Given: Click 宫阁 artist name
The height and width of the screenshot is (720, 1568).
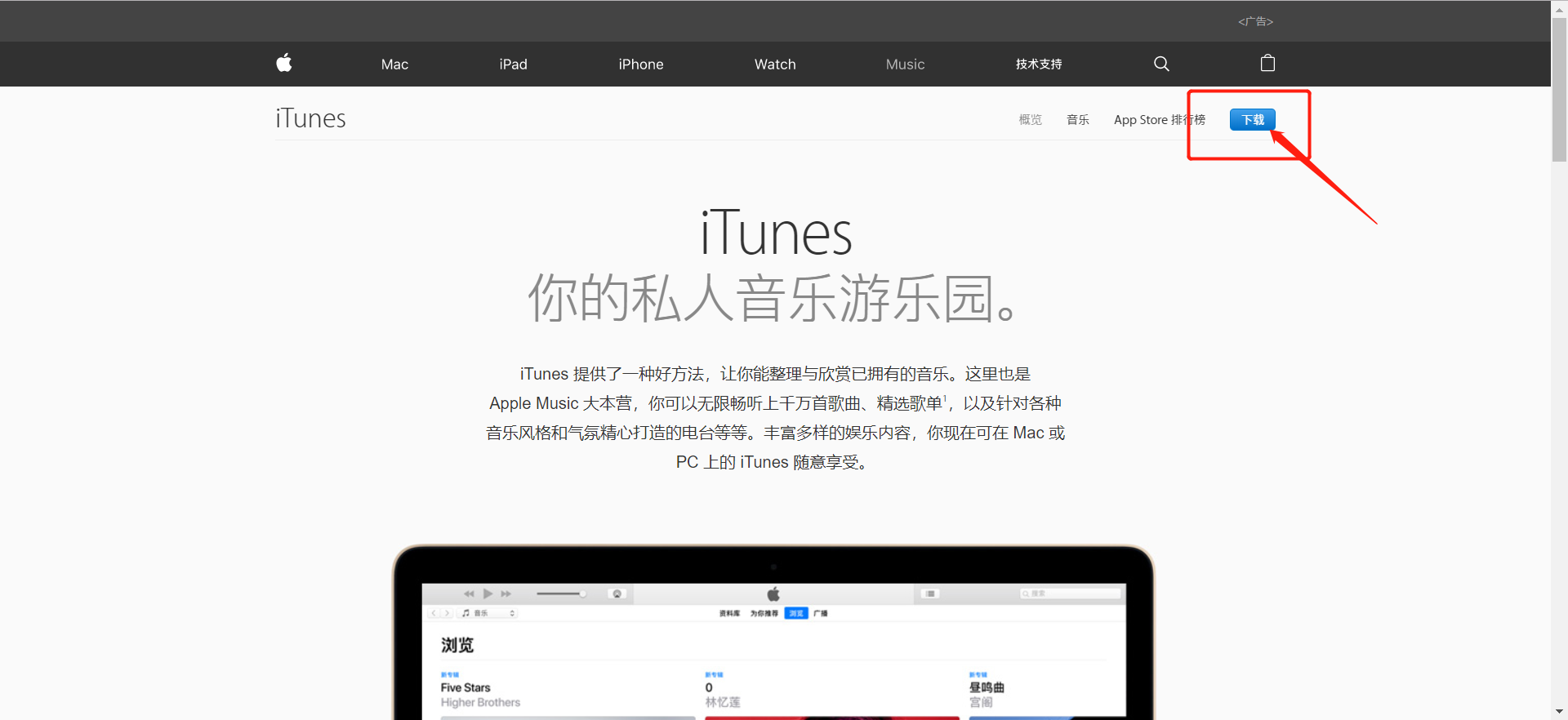Looking at the screenshot, I should (981, 702).
